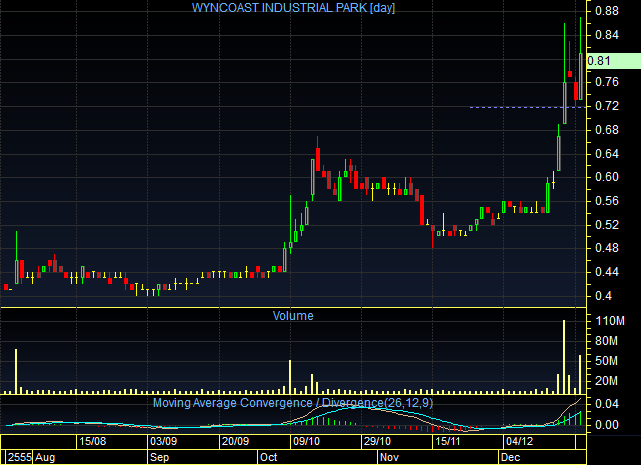
Task: Click the 15/08 date label
Action: [x=92, y=442]
